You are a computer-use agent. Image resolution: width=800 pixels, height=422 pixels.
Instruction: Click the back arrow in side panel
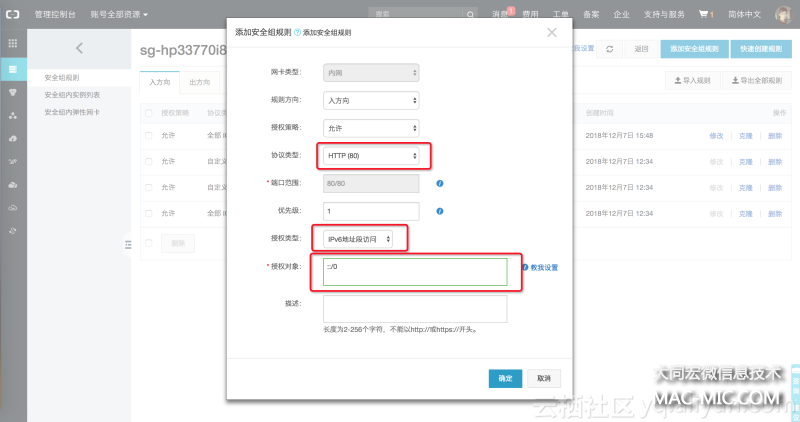point(79,48)
